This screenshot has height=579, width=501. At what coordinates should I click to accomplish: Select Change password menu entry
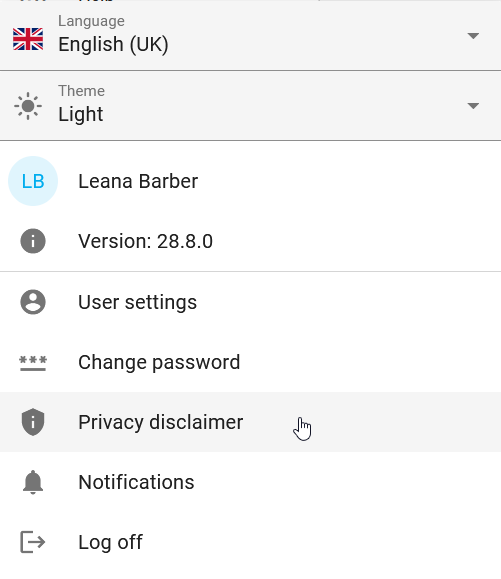250,362
